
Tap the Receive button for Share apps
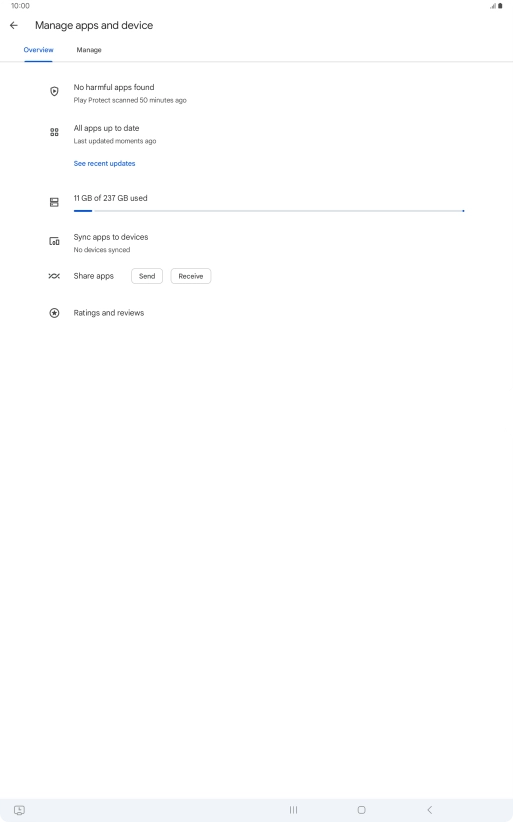tap(191, 276)
